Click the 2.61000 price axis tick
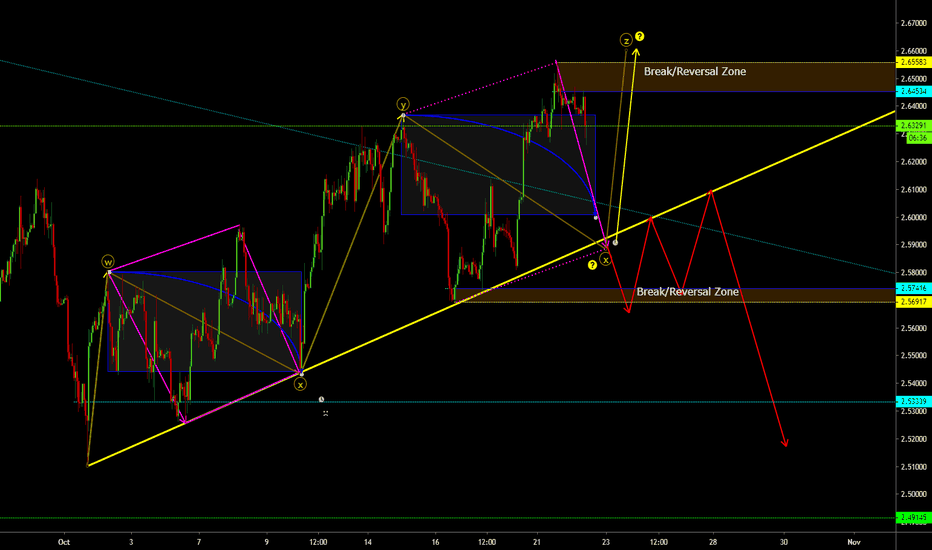This screenshot has height=550, width=932. pos(914,190)
